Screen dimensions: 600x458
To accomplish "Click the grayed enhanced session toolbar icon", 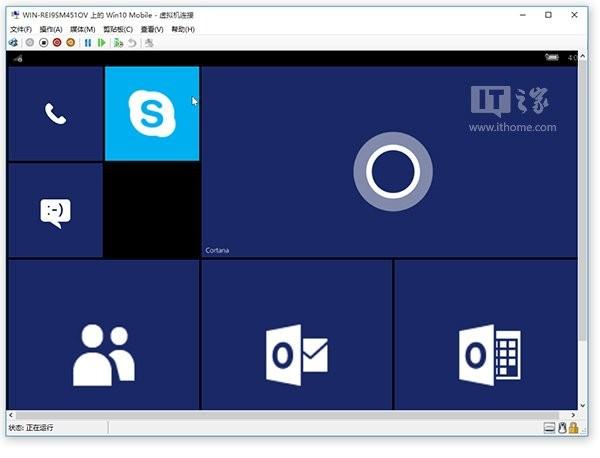I will 149,43.
